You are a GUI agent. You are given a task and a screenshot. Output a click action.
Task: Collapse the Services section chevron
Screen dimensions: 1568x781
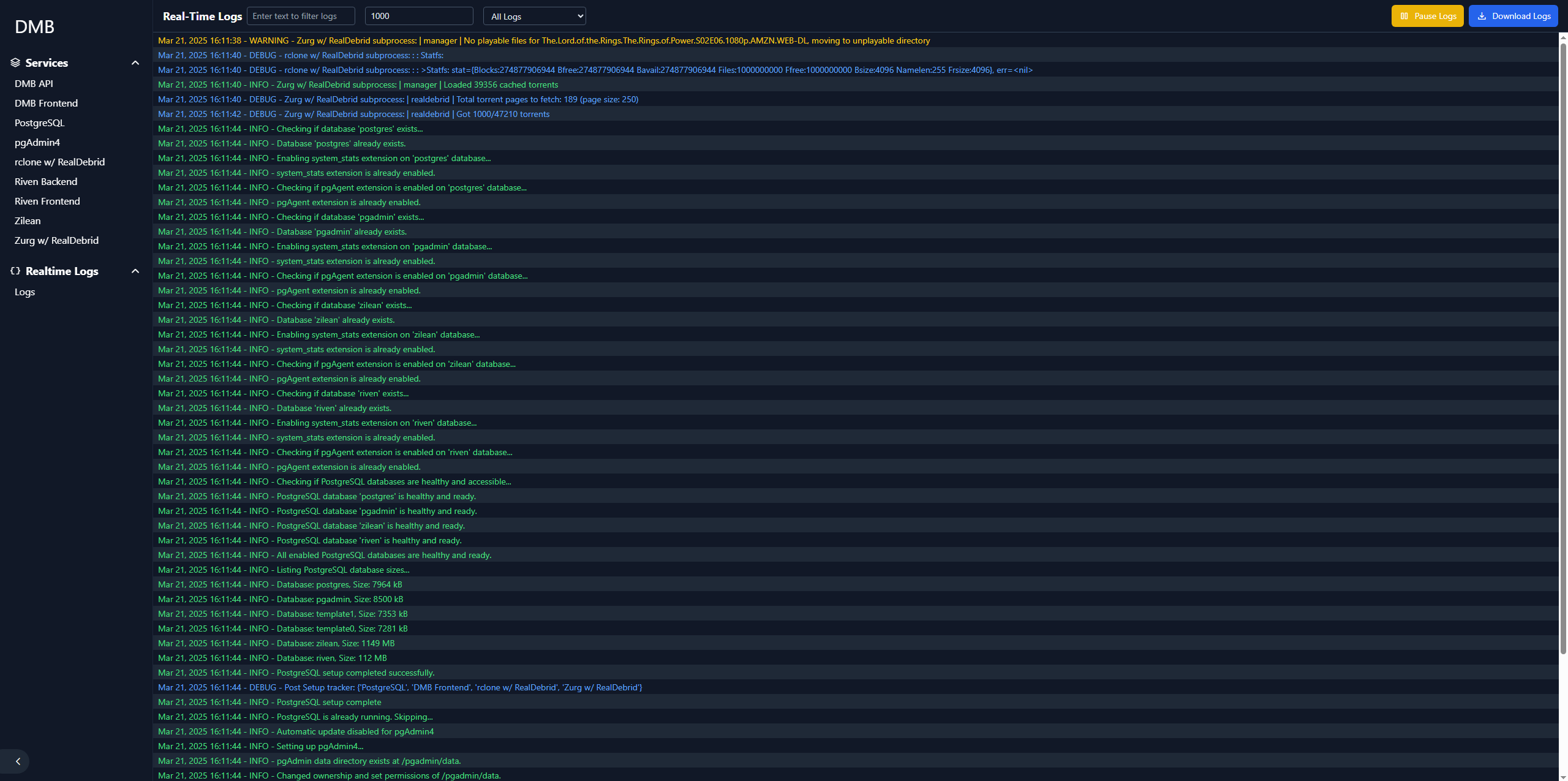(x=135, y=62)
